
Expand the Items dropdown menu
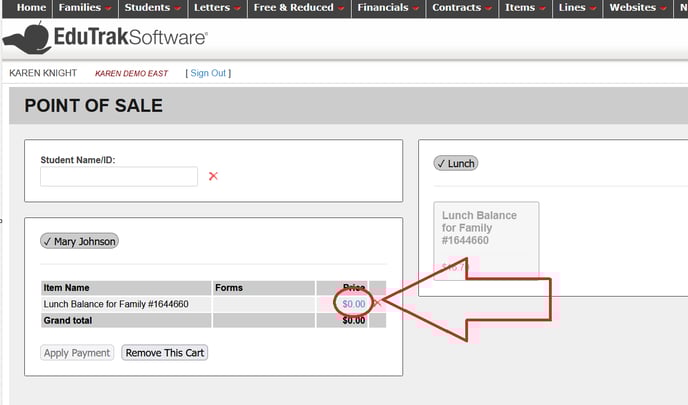pyautogui.click(x=524, y=8)
